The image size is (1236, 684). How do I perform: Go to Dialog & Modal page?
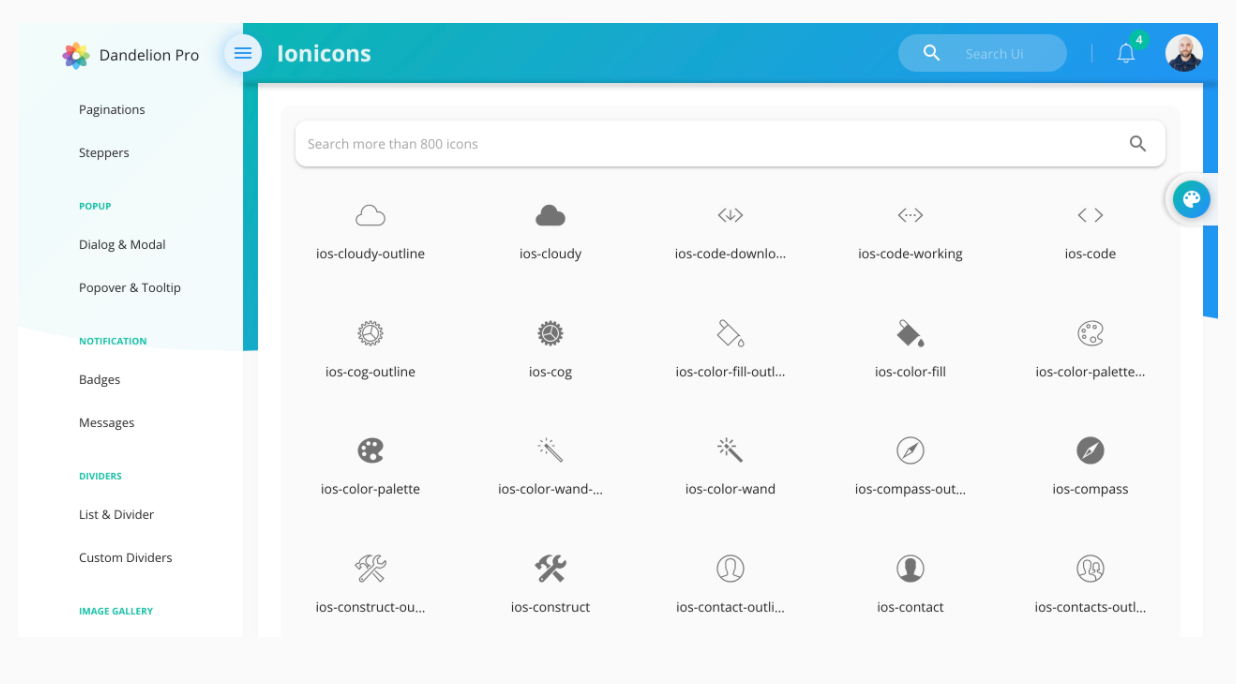(x=122, y=245)
